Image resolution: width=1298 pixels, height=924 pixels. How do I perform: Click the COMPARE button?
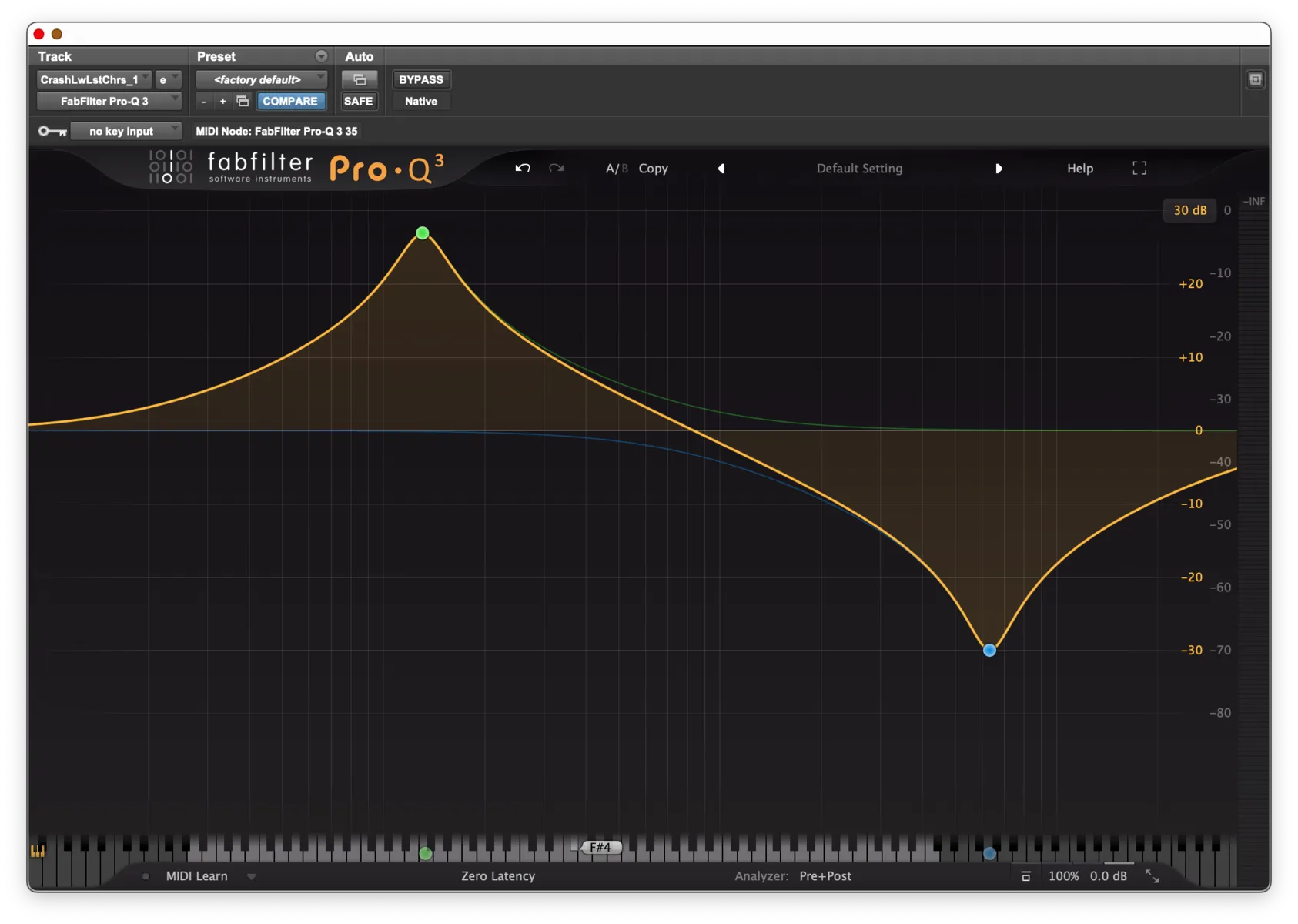(x=291, y=101)
